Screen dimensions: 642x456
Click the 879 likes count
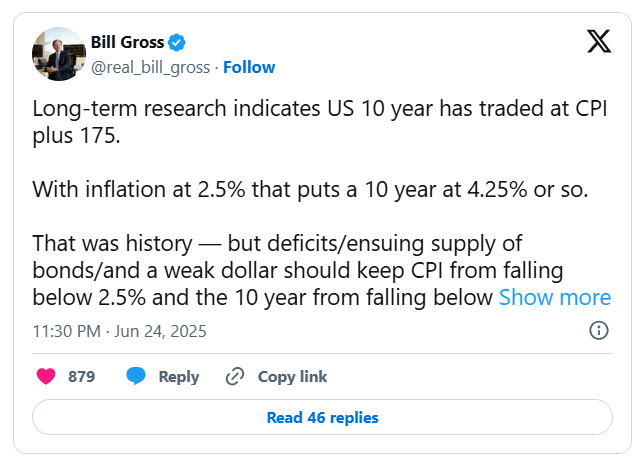(81, 377)
